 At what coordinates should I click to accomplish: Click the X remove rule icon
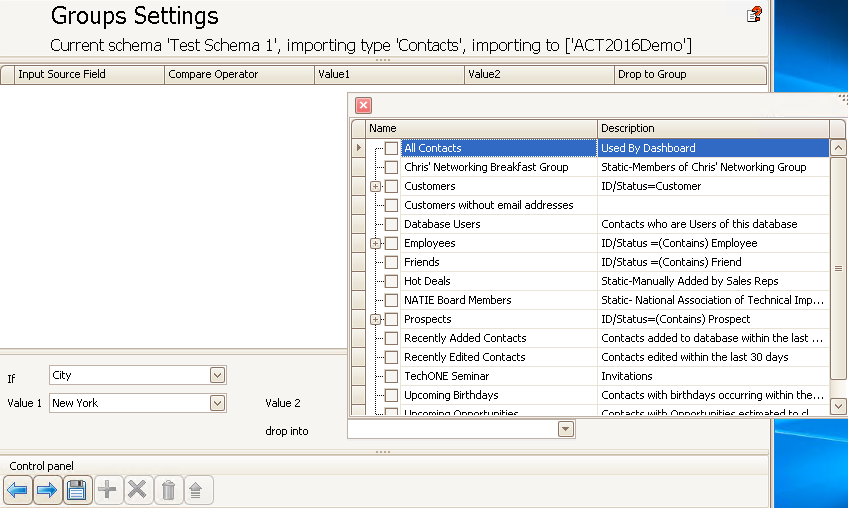coord(138,490)
